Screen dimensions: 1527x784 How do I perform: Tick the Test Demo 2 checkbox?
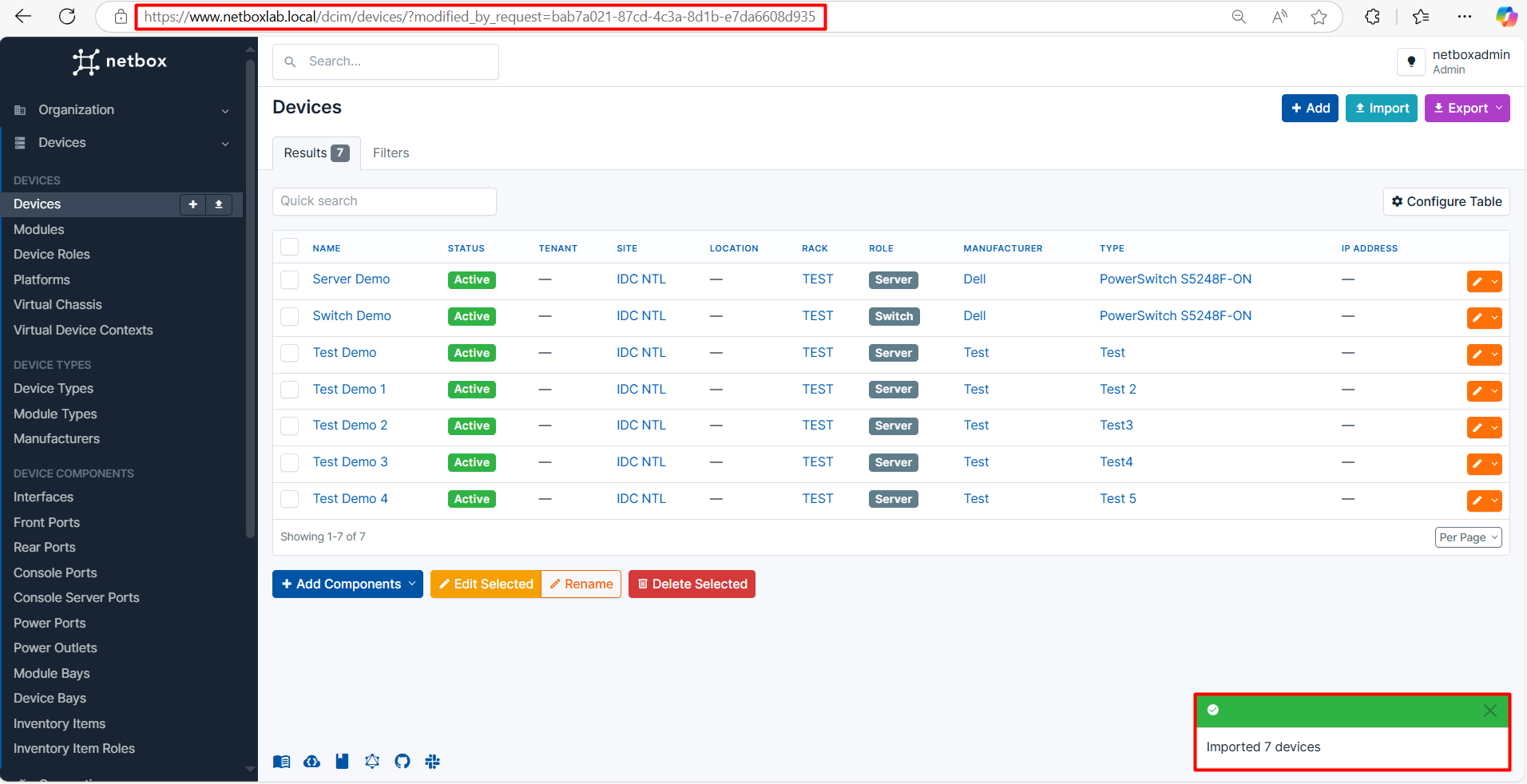click(x=290, y=426)
